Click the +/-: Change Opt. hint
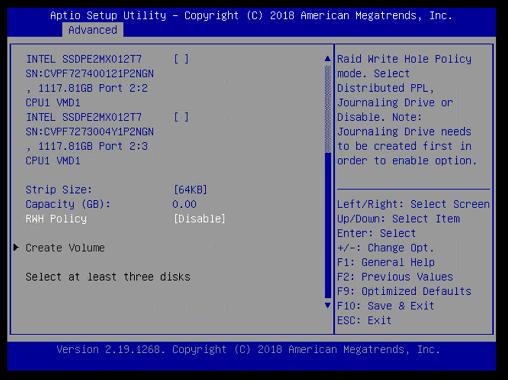This screenshot has height=380, width=508. pos(386,248)
